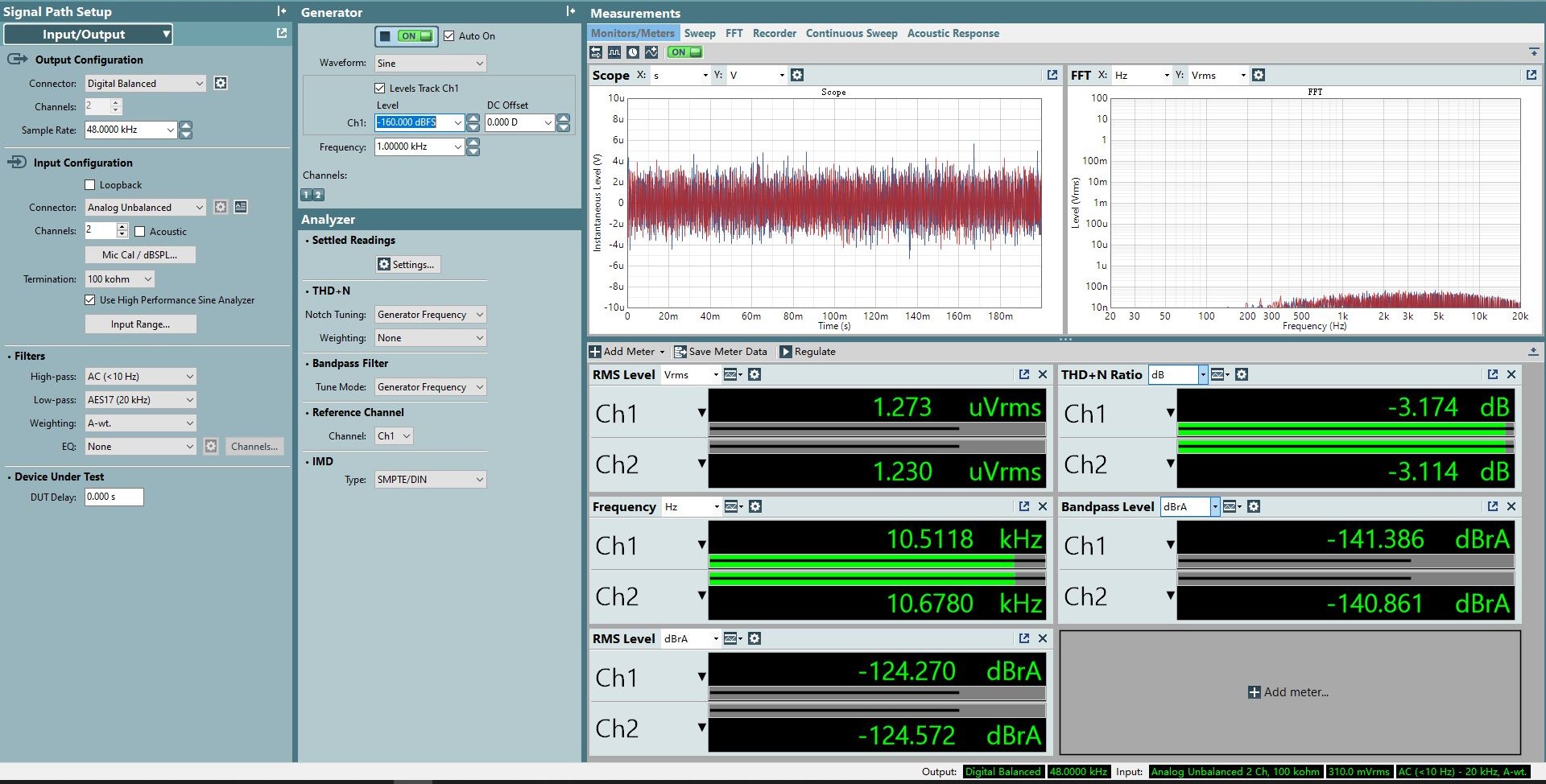Open the IMD Type SMPTE/DIN dropdown
Image resolution: width=1546 pixels, height=784 pixels.
431,479
